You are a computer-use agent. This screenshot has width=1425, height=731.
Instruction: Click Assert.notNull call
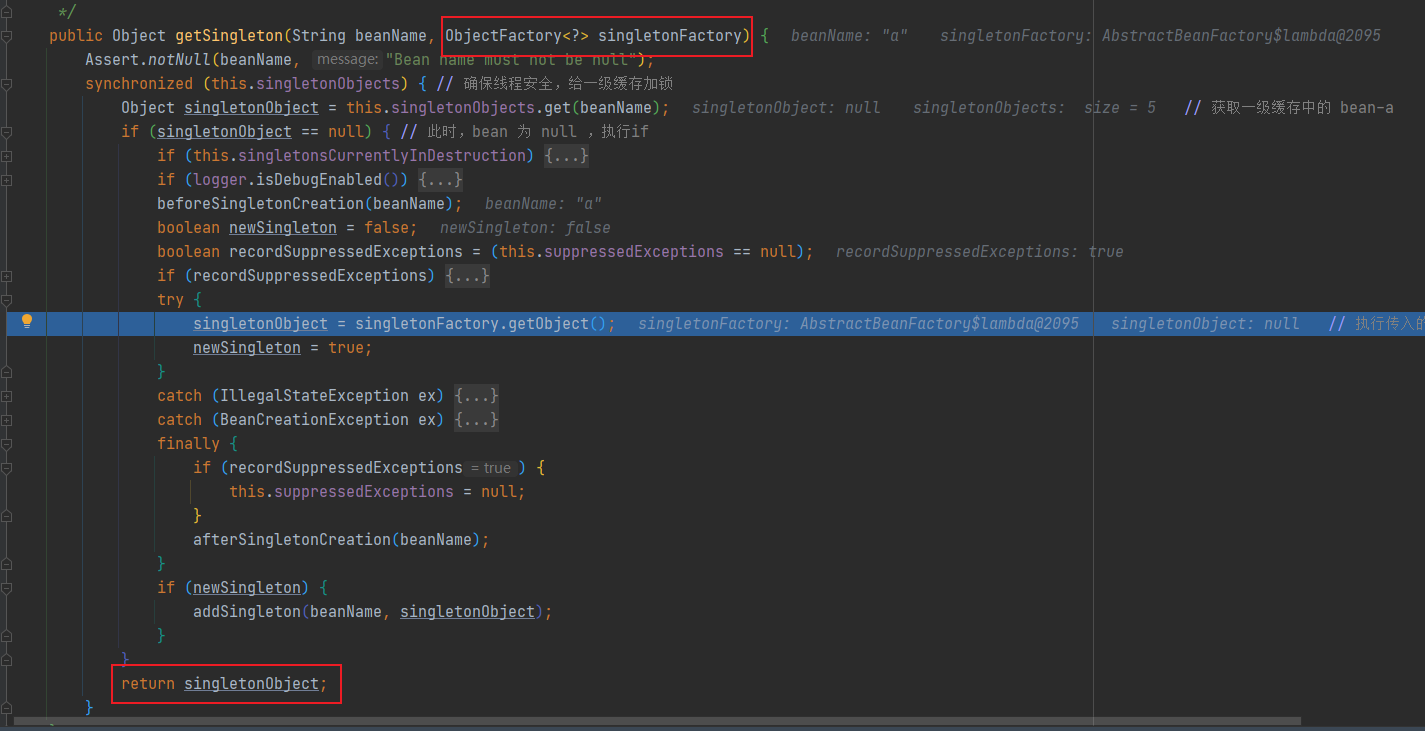point(148,60)
